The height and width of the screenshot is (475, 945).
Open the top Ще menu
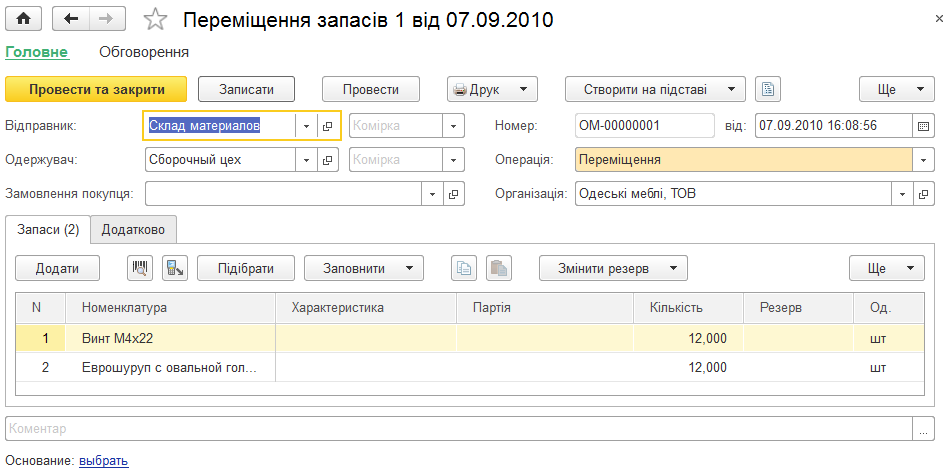tap(897, 89)
